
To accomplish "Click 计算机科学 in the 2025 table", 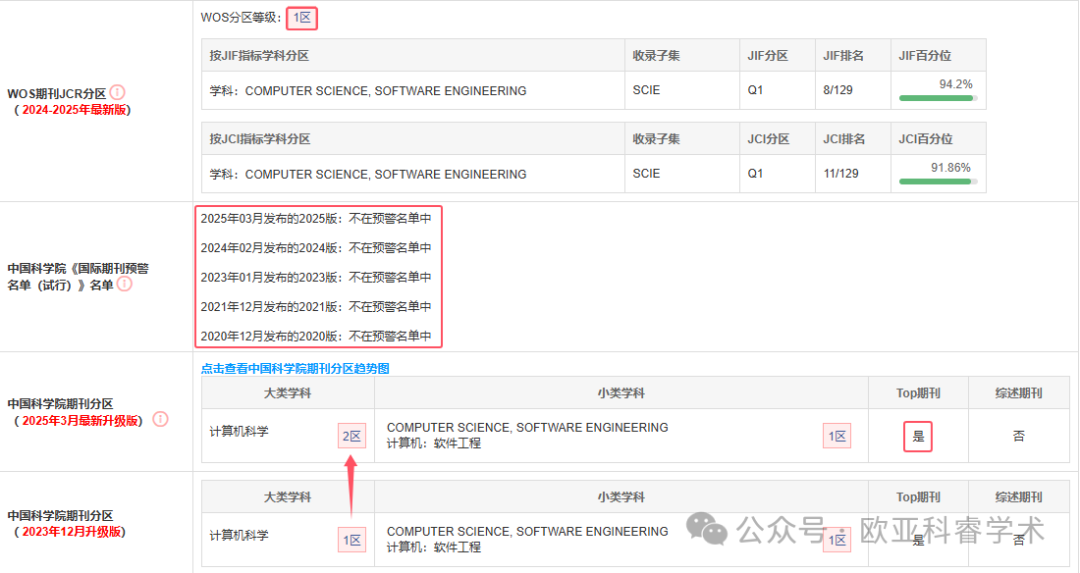I will point(238,432).
